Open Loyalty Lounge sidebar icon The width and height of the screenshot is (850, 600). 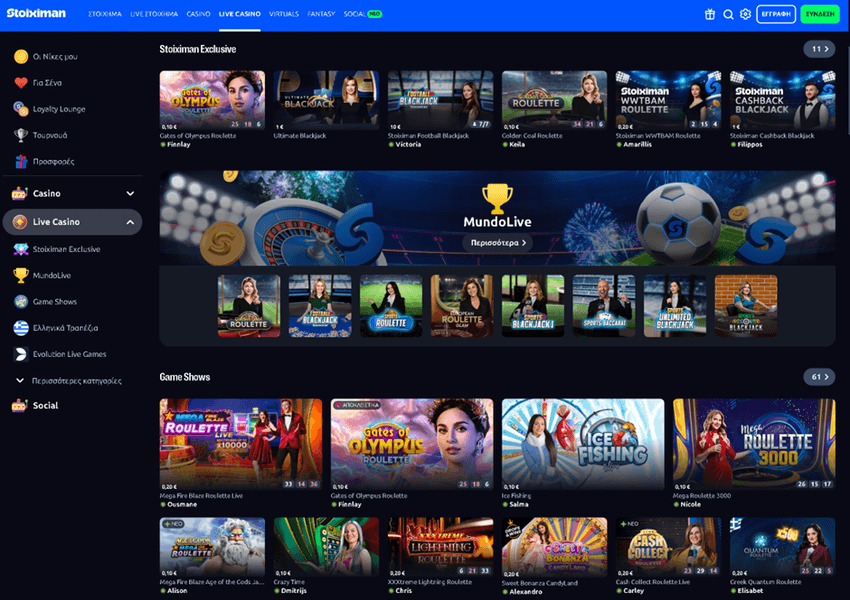click(x=21, y=109)
